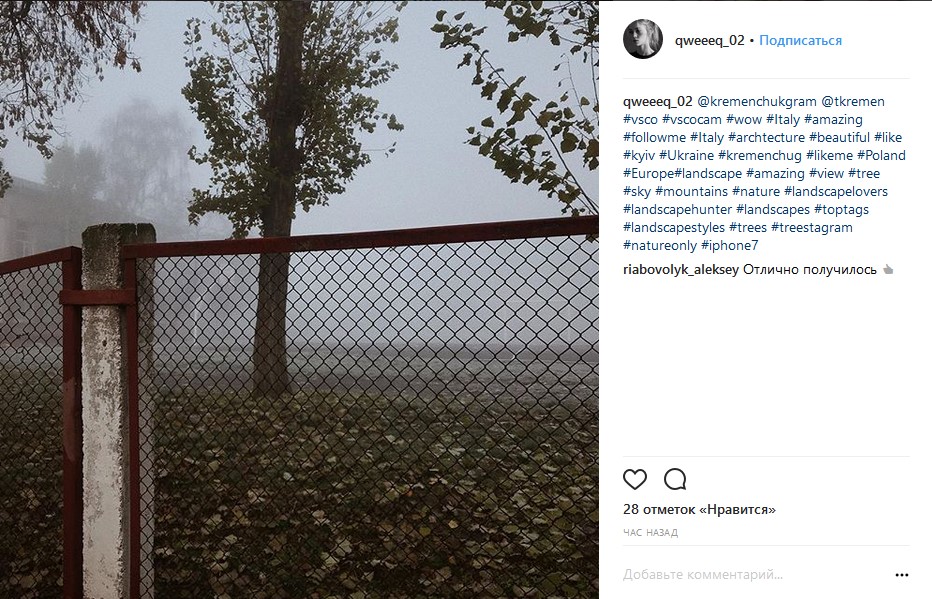This screenshot has height=599, width=932.
Task: View the 28 likes list
Action: tap(699, 509)
